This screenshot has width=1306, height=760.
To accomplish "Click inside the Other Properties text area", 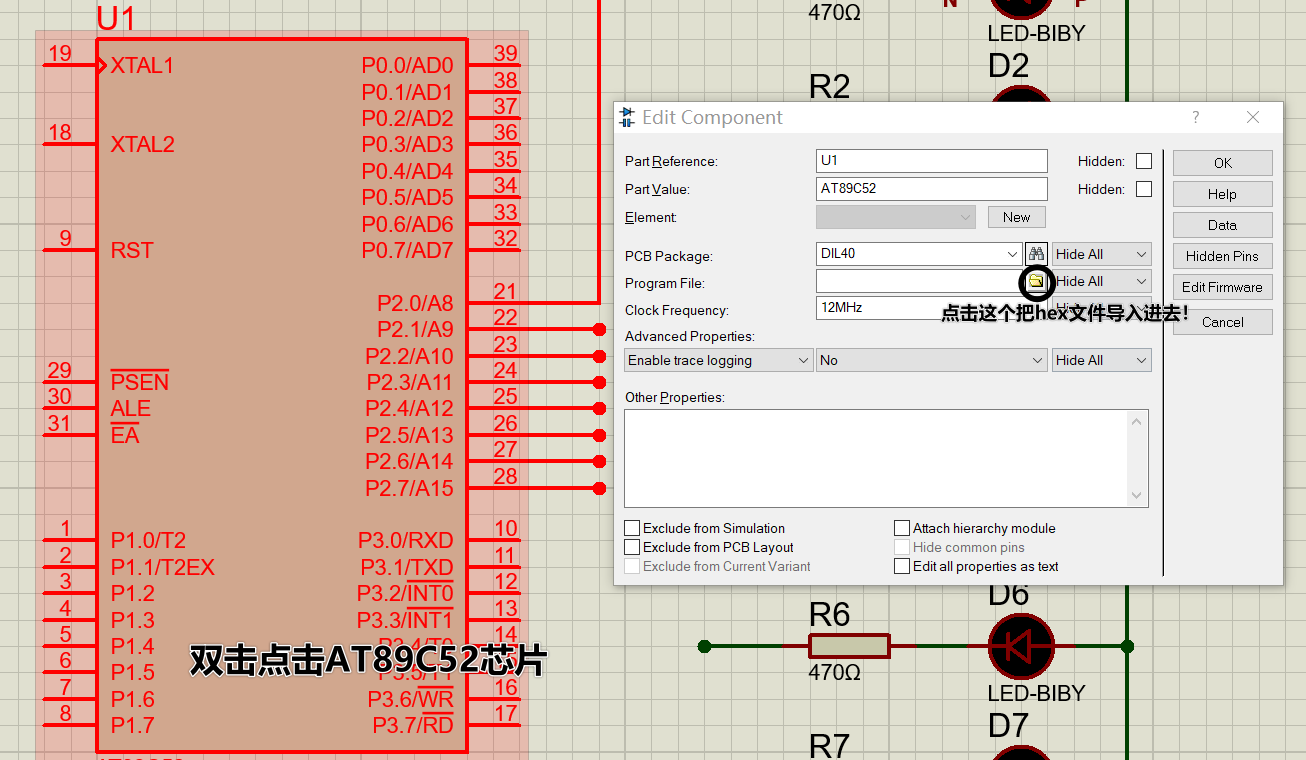I will pos(876,458).
